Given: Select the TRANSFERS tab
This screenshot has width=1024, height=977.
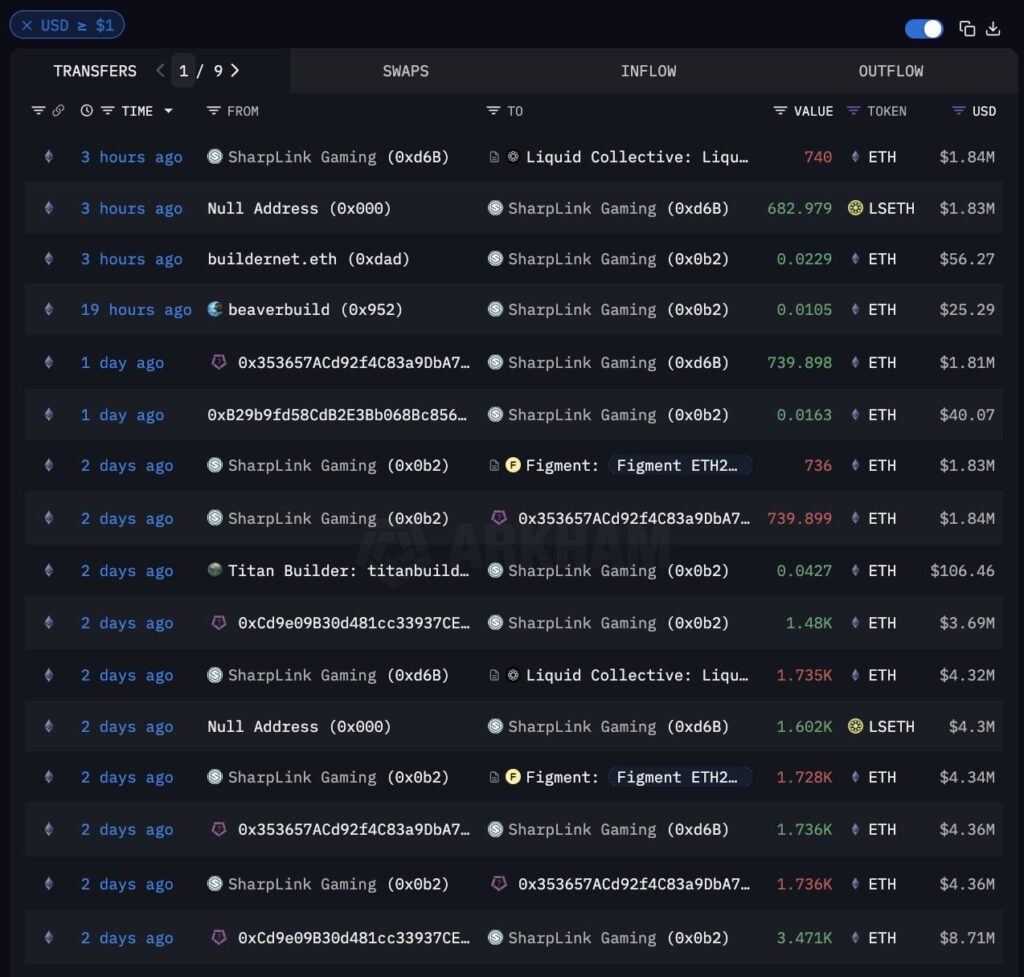Looking at the screenshot, I should click(95, 71).
